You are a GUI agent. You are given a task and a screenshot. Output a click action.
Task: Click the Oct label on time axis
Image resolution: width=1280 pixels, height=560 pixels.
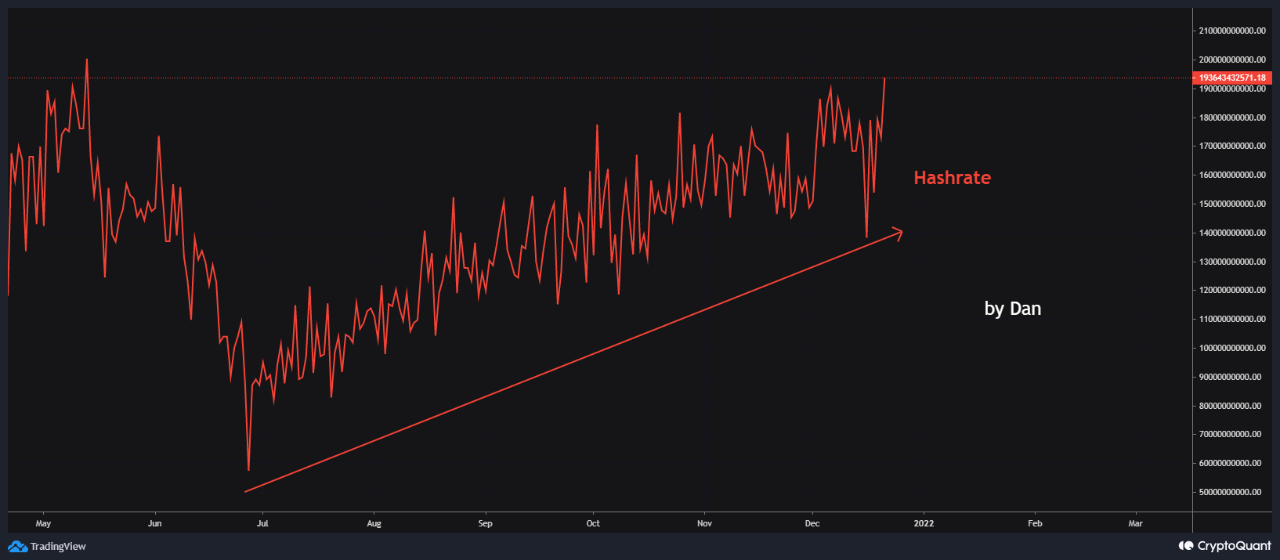tap(593, 522)
